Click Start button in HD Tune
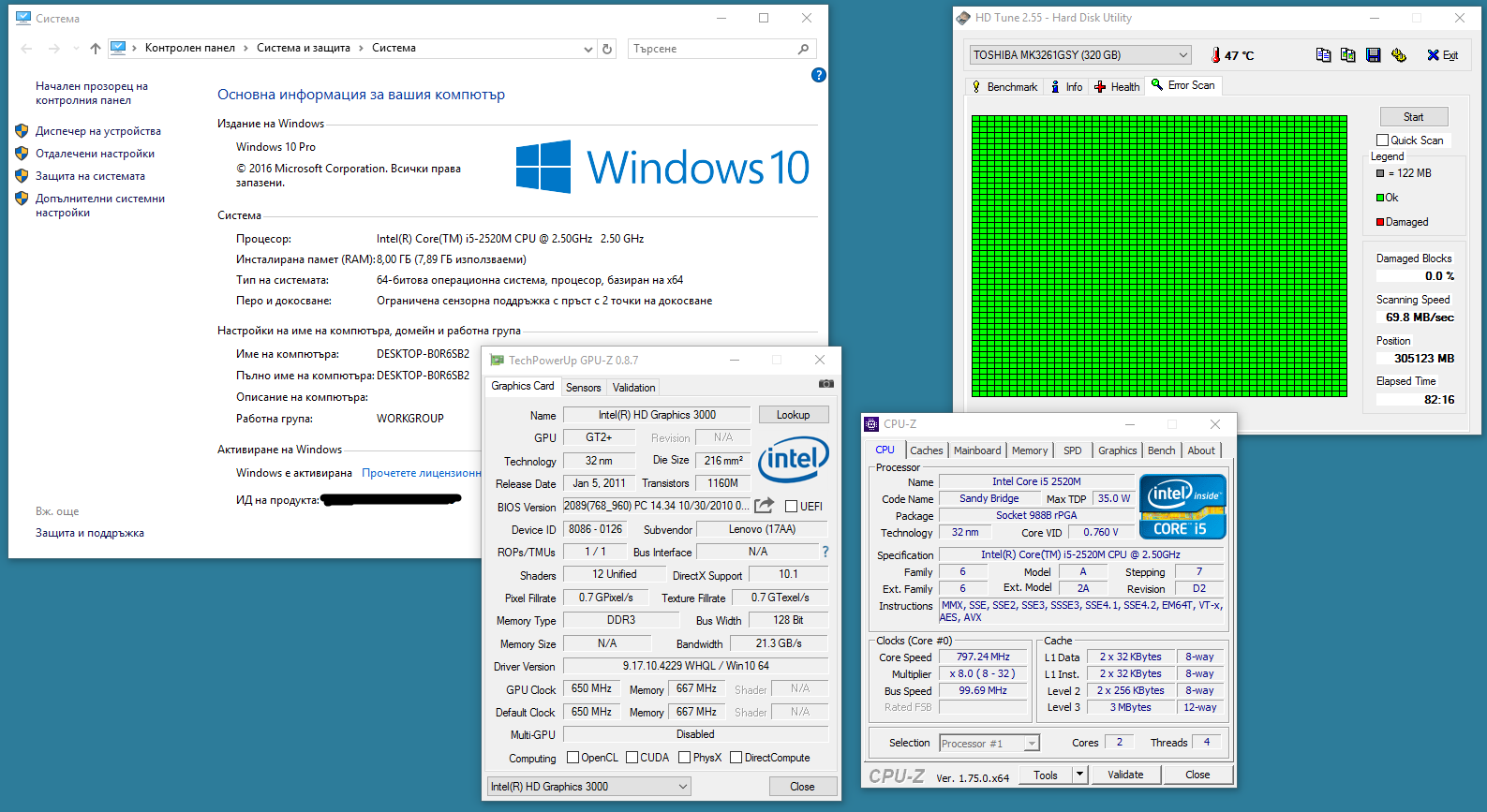Viewport: 1487px width, 812px height. (1414, 117)
